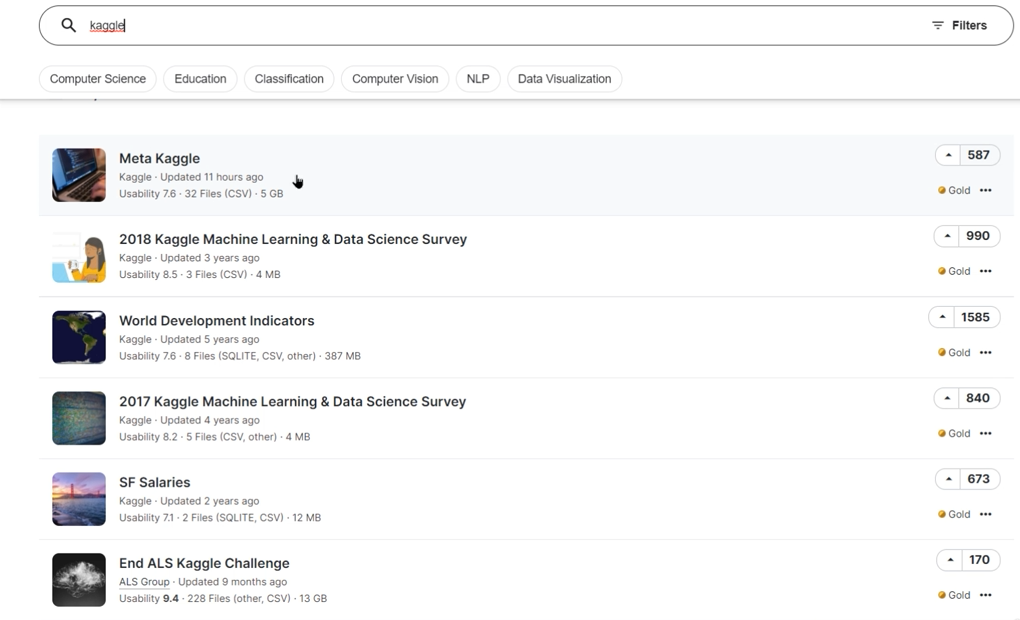Enable the Computer Vision filter chip
This screenshot has width=1020, height=620.
(395, 79)
